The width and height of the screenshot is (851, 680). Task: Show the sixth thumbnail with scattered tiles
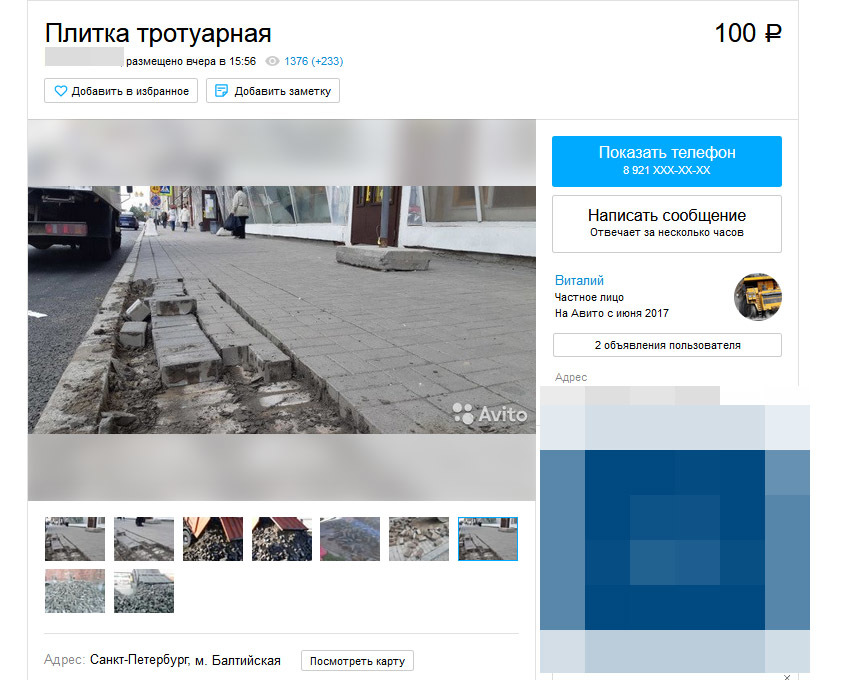point(418,539)
